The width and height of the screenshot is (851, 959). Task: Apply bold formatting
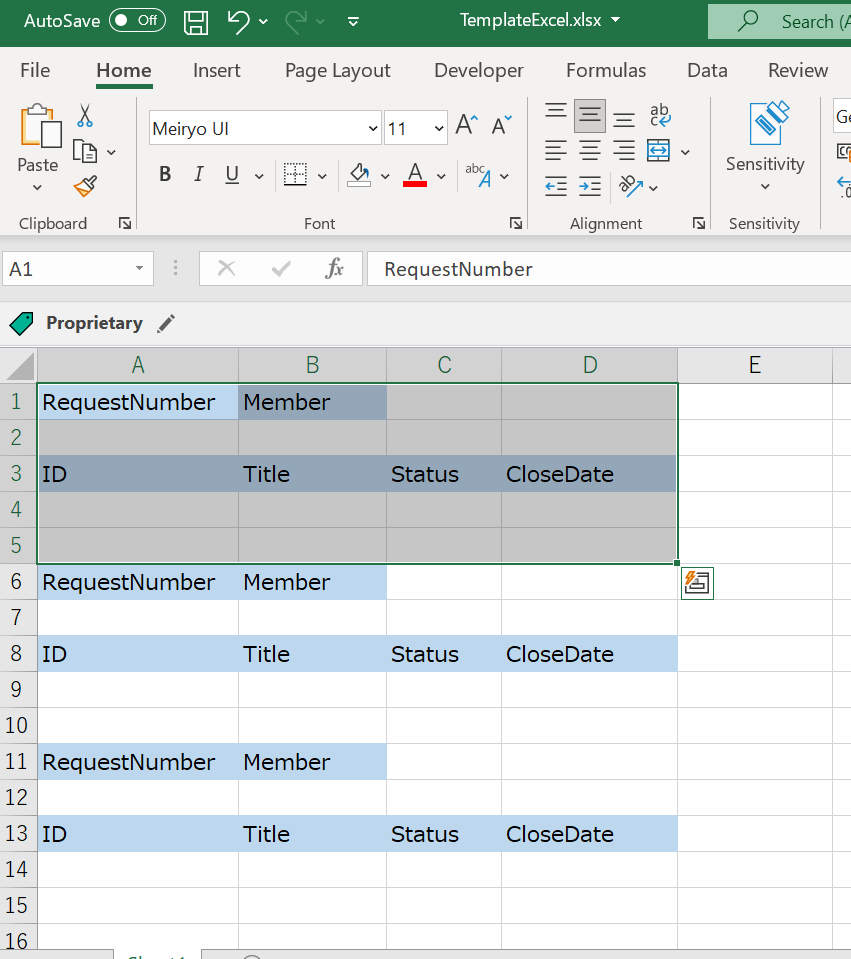pyautogui.click(x=164, y=174)
